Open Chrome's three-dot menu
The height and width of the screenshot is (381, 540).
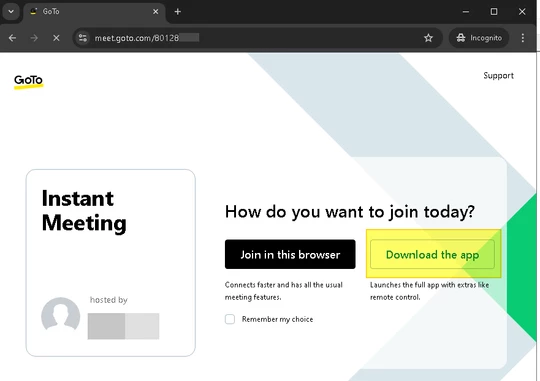pyautogui.click(x=522, y=38)
